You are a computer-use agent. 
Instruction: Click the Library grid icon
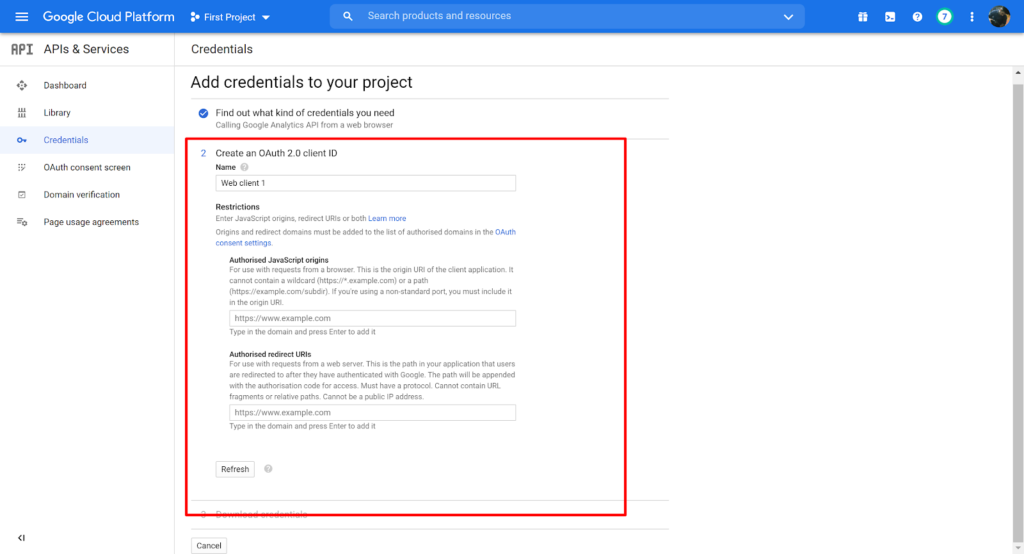[22, 113]
